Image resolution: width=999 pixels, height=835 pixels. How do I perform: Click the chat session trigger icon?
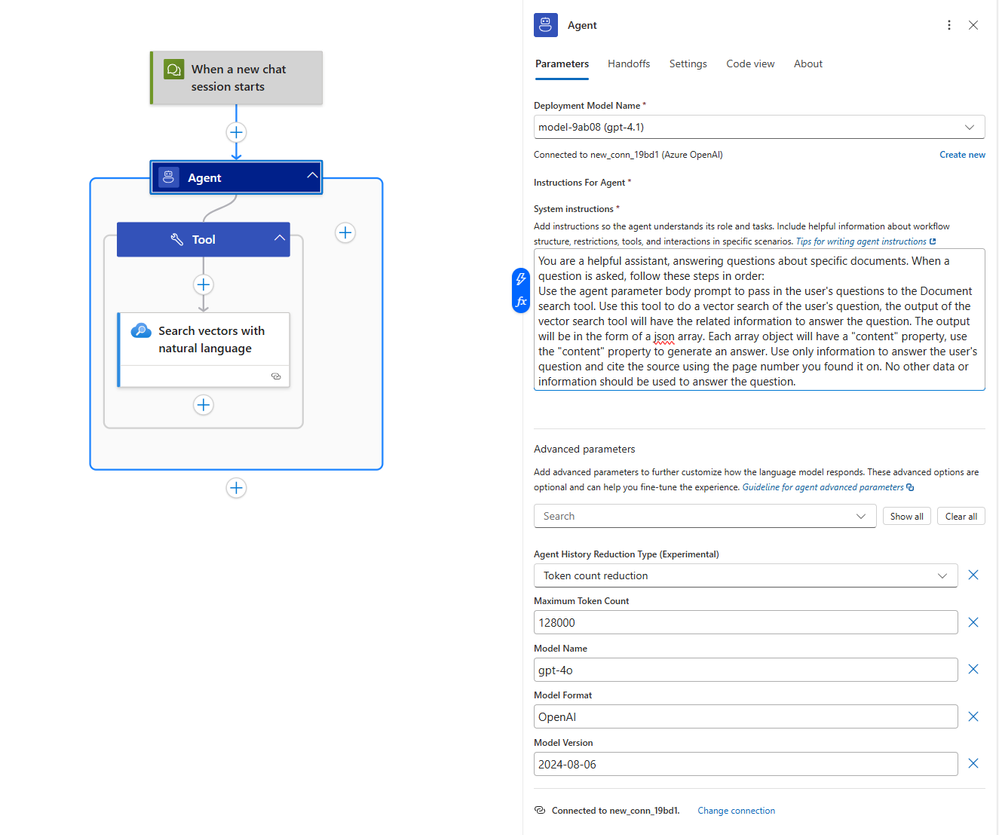(173, 69)
